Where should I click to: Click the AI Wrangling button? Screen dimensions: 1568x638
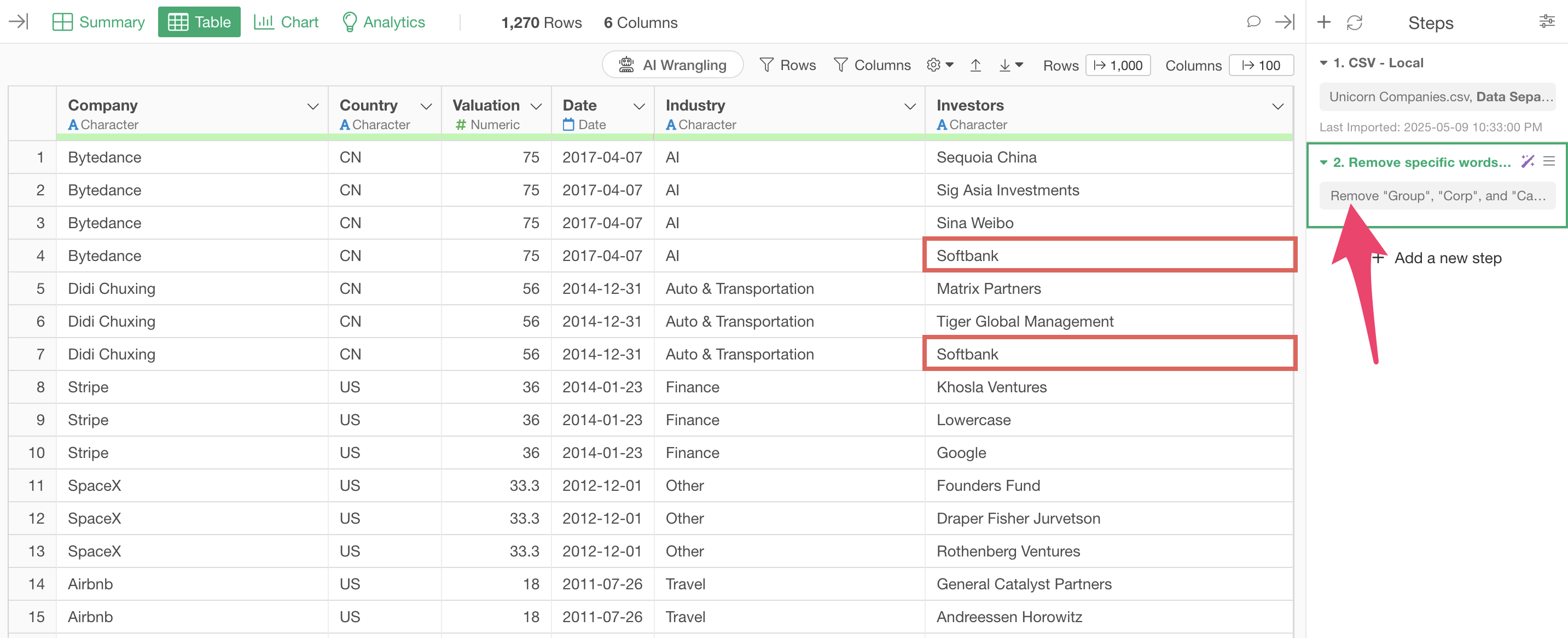pyautogui.click(x=672, y=65)
